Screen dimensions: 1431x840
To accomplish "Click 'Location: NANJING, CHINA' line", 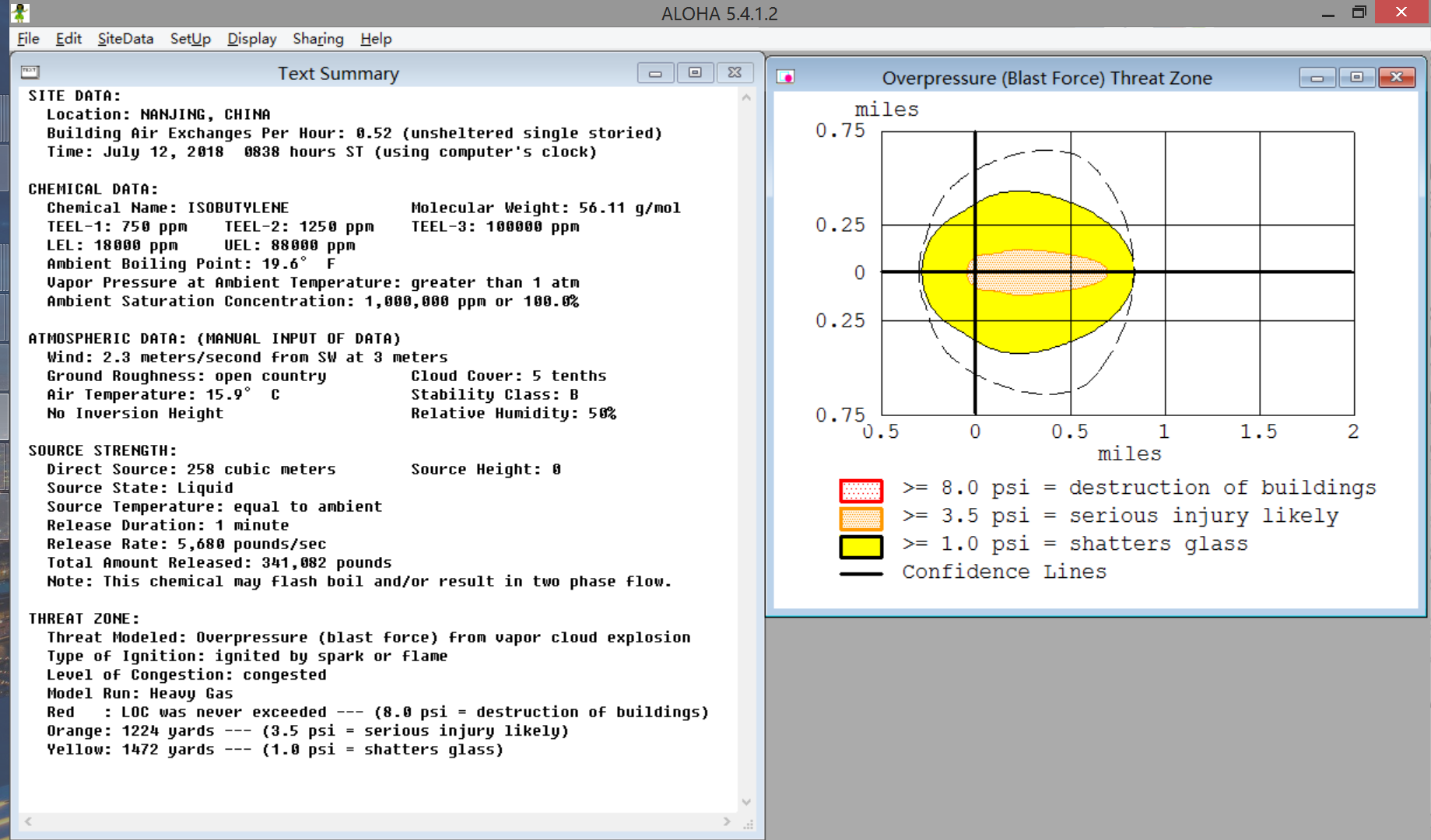I will click(159, 114).
